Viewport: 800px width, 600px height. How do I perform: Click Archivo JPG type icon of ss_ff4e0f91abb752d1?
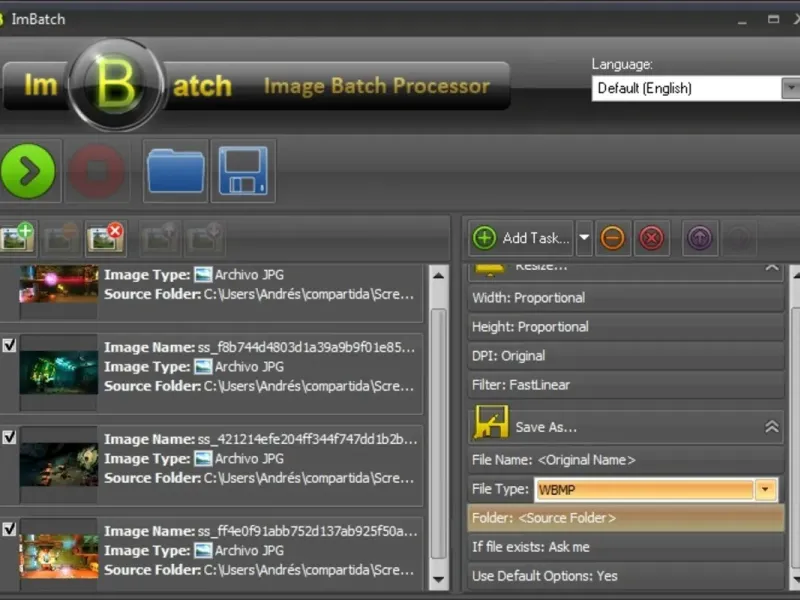point(203,551)
